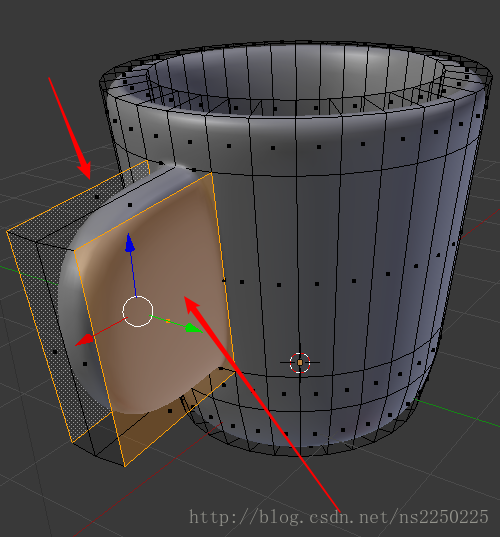Click the mid-edge vertex on the orange face's right edge
Screen dimensions: 500x537
(224, 280)
